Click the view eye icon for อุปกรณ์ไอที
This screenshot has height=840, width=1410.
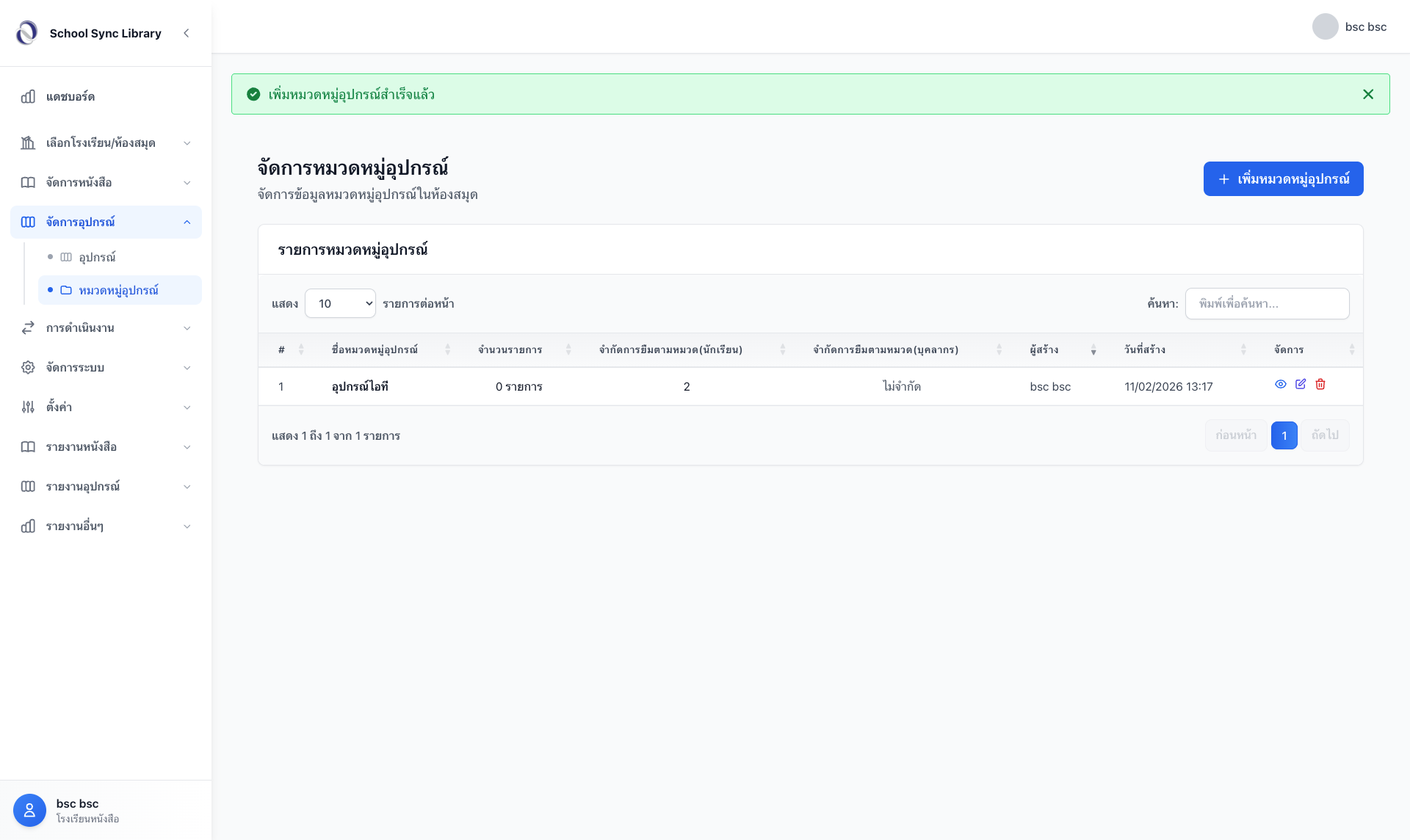click(1280, 384)
